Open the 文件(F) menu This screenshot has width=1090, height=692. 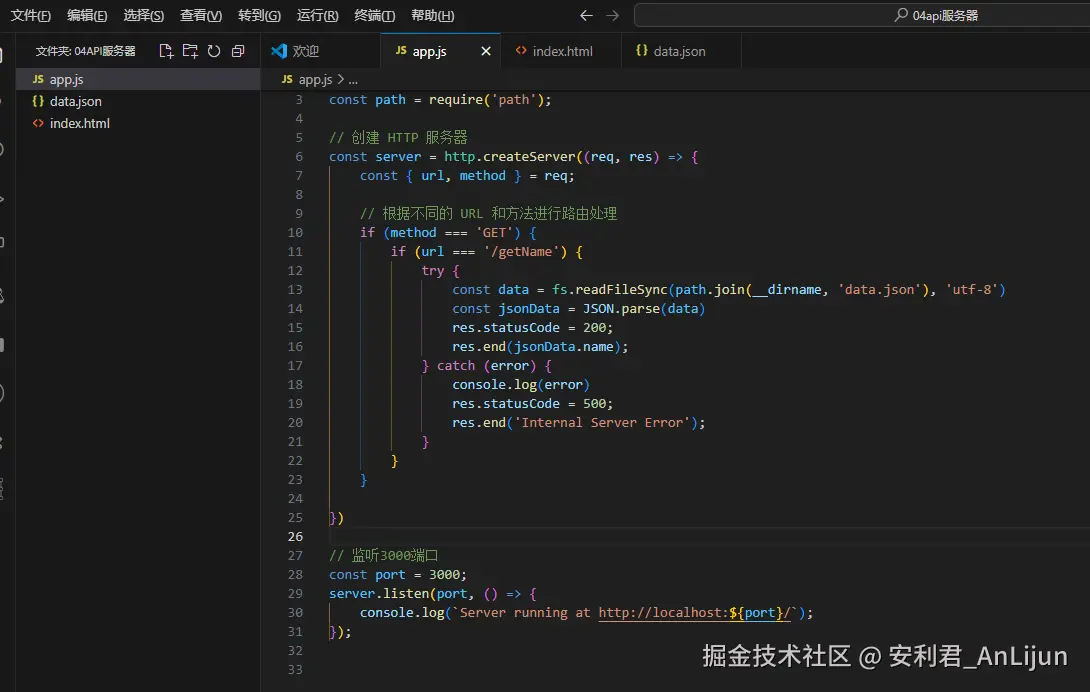point(31,15)
